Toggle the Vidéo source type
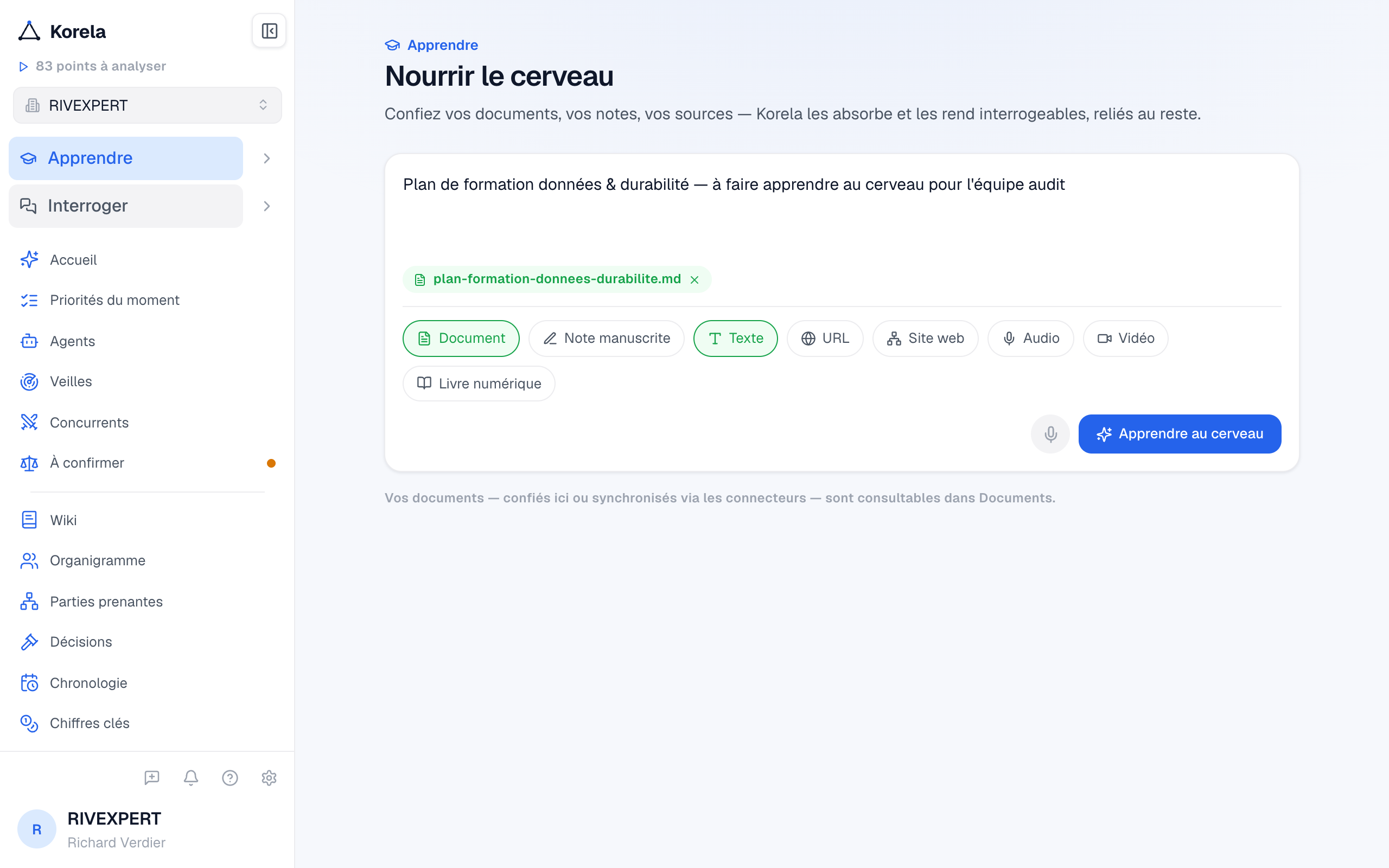The height and width of the screenshot is (868, 1389). pos(1125,339)
